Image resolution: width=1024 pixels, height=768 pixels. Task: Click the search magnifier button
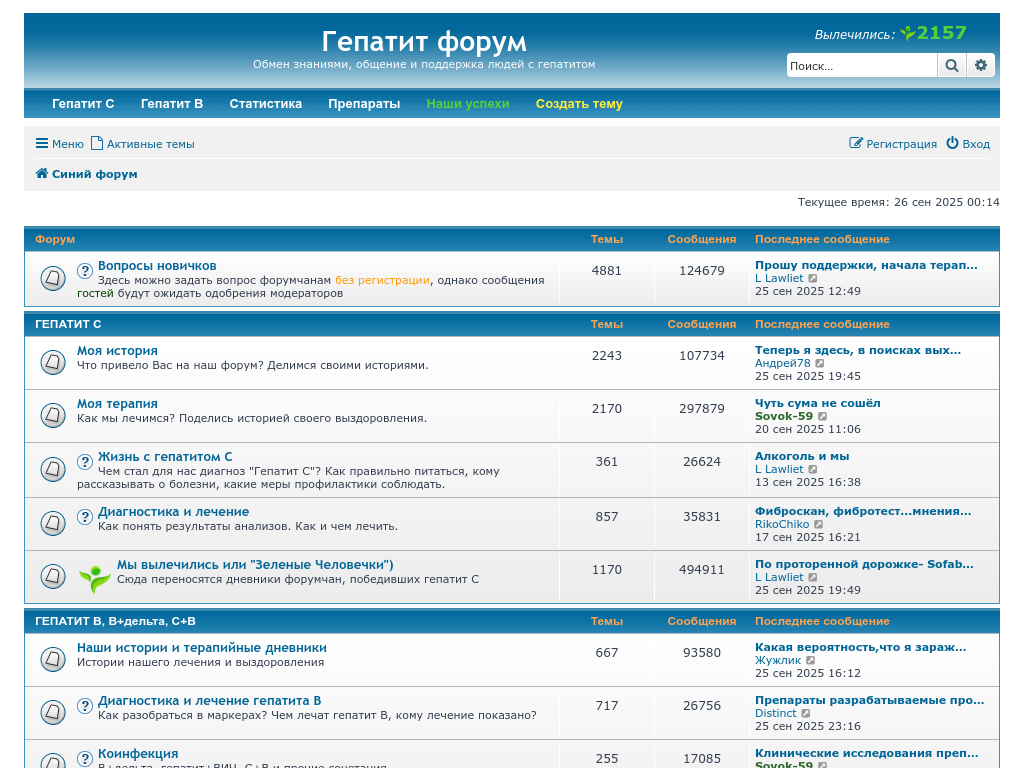click(x=951, y=66)
